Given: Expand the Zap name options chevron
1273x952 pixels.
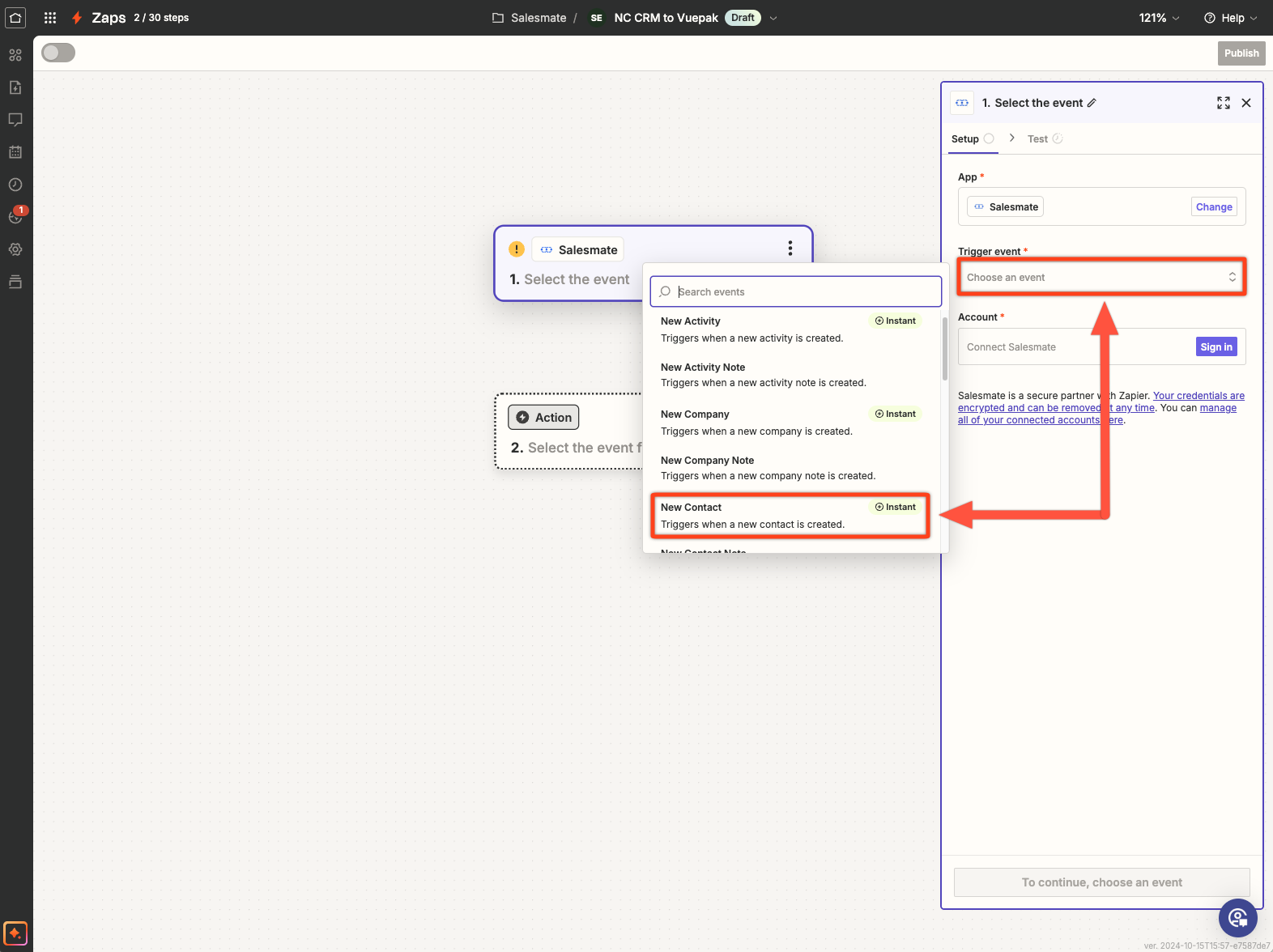Looking at the screenshot, I should point(773,18).
